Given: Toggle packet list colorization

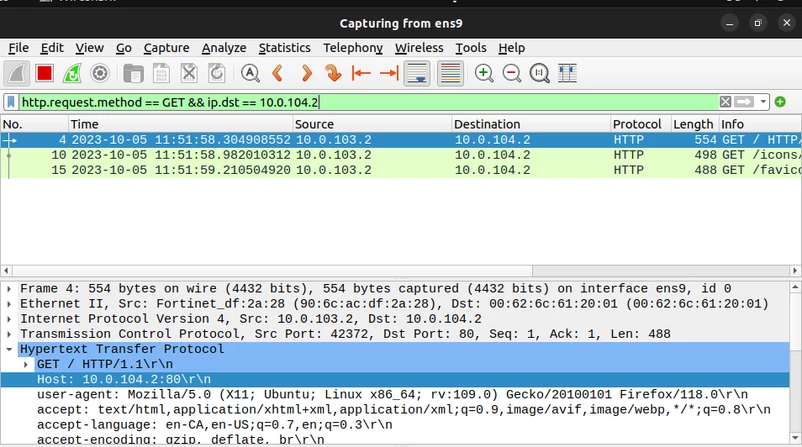Looking at the screenshot, I should pos(450,74).
